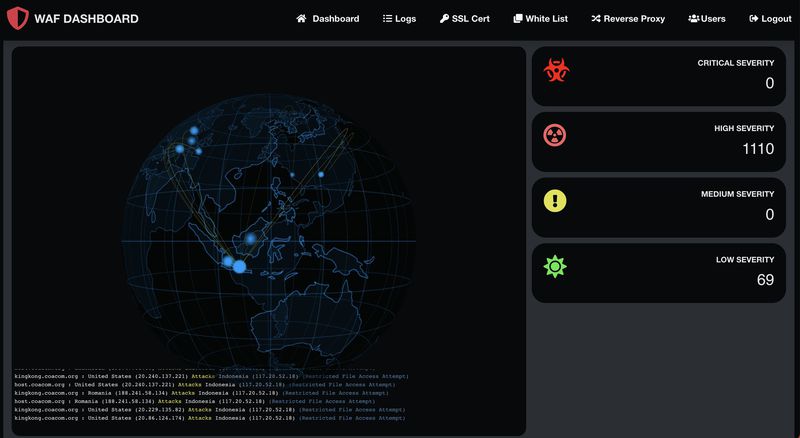
Task: Click the WAF DASHBOARD title
Action: click(x=86, y=19)
